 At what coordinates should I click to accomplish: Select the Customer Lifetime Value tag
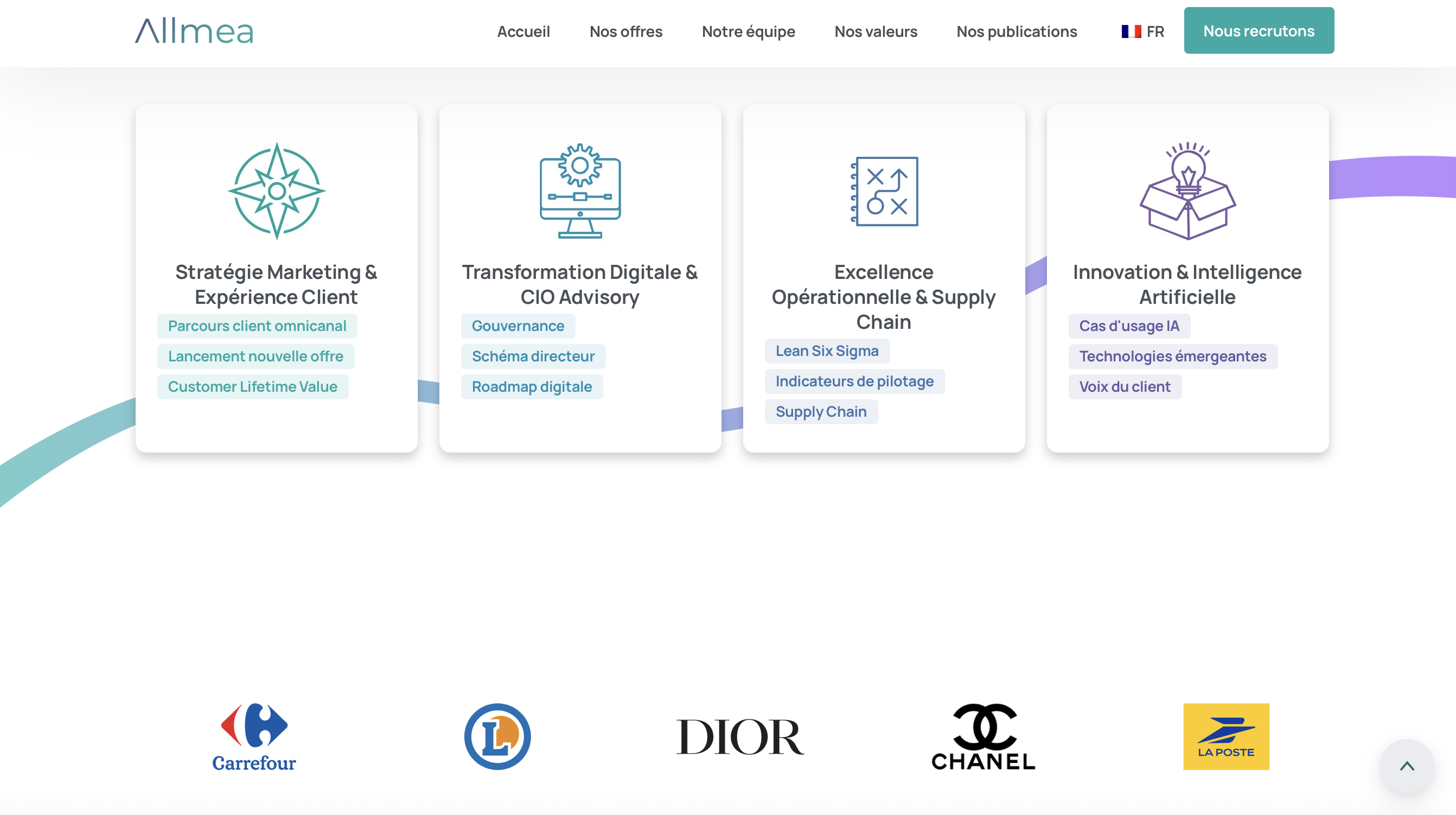coord(253,386)
